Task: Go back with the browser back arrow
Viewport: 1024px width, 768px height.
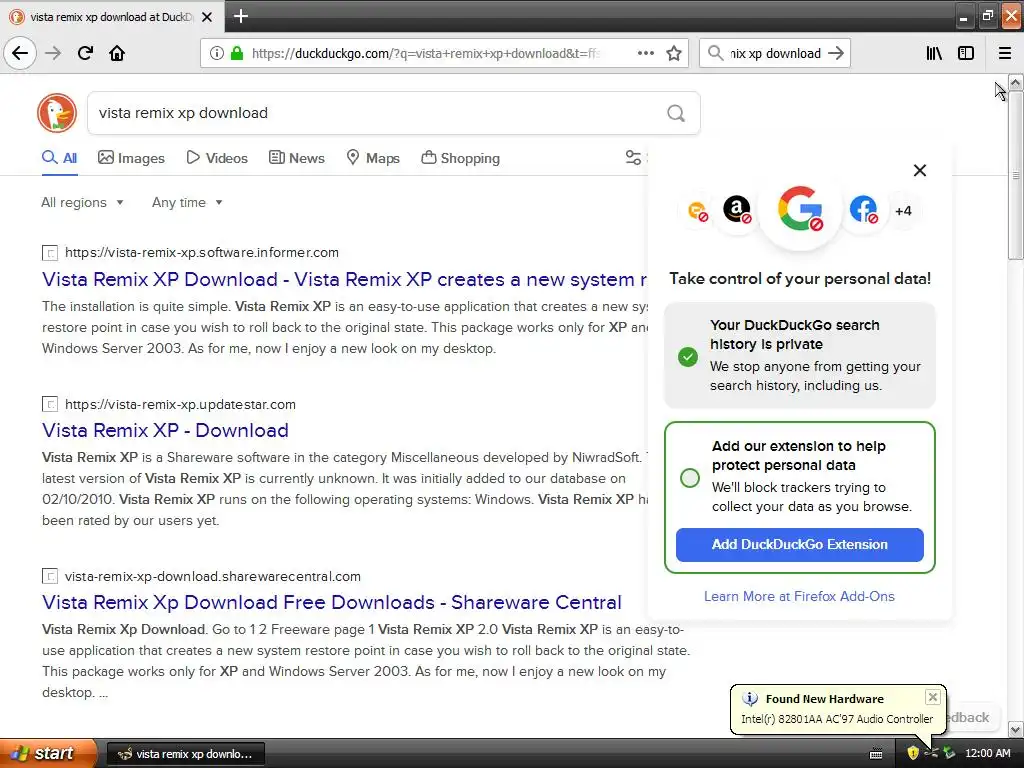Action: (20, 53)
